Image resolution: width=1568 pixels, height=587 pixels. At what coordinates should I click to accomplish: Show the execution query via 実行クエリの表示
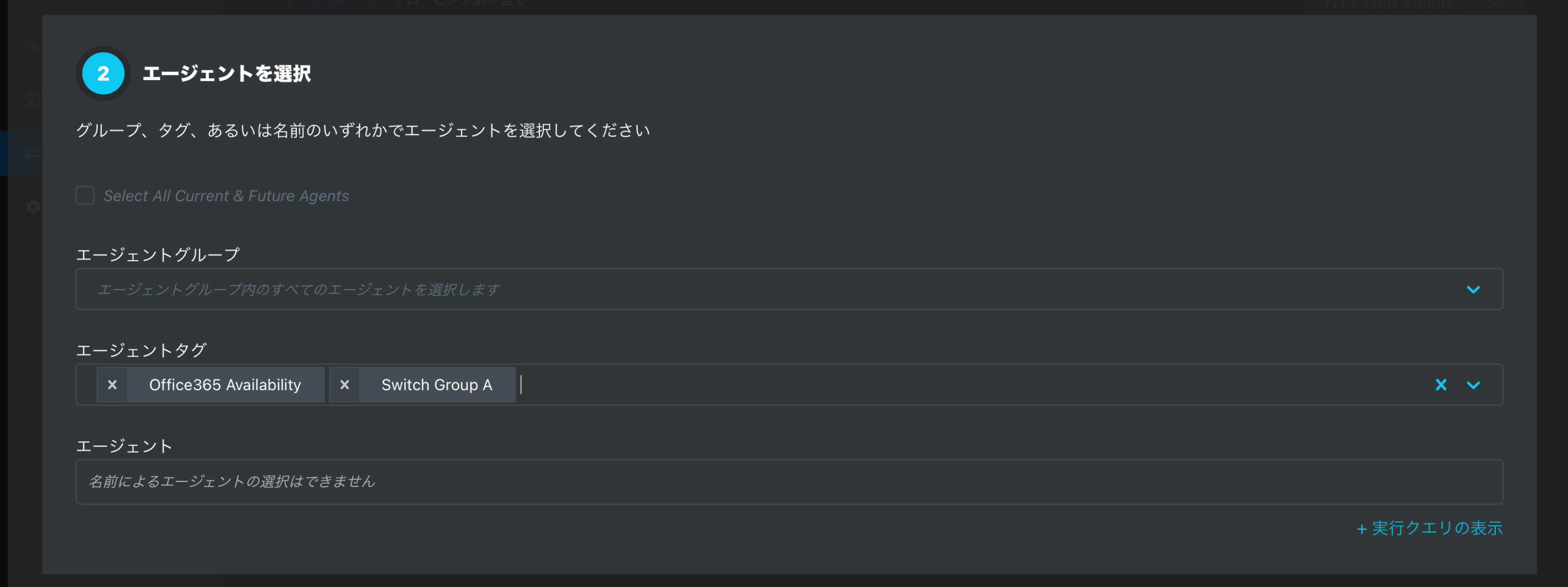click(1429, 528)
